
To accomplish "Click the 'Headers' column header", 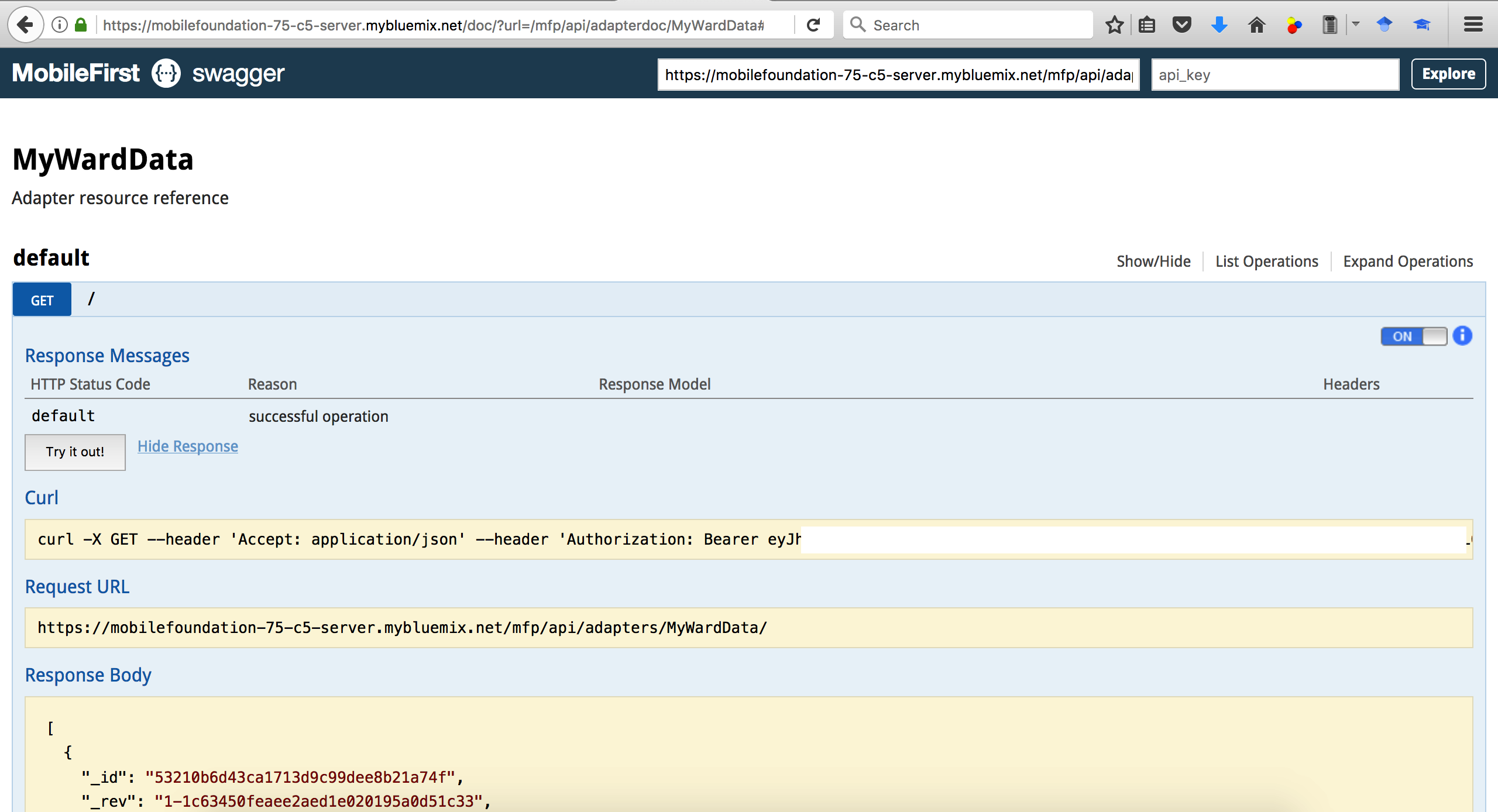I will (x=1351, y=384).
